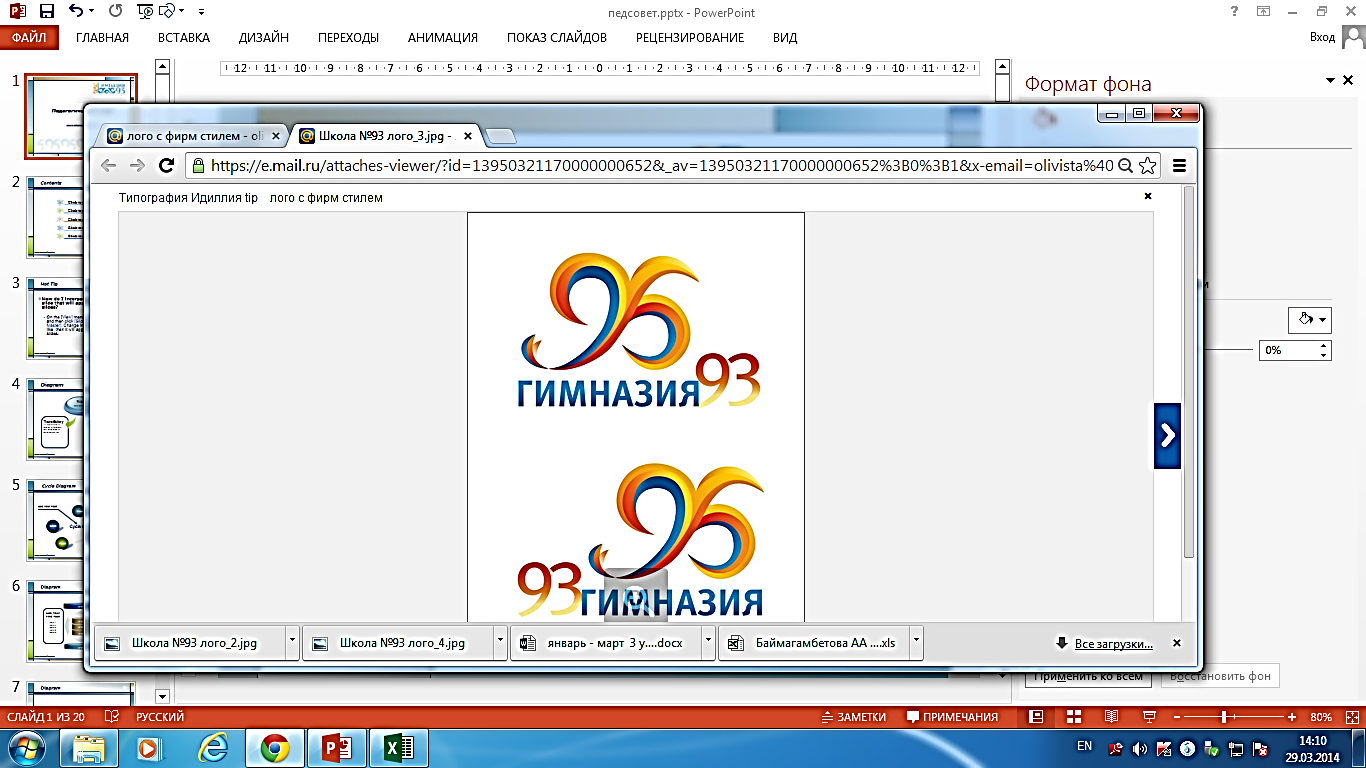
Task: Expand options for Баймагамбетова xls download
Action: click(x=916, y=643)
